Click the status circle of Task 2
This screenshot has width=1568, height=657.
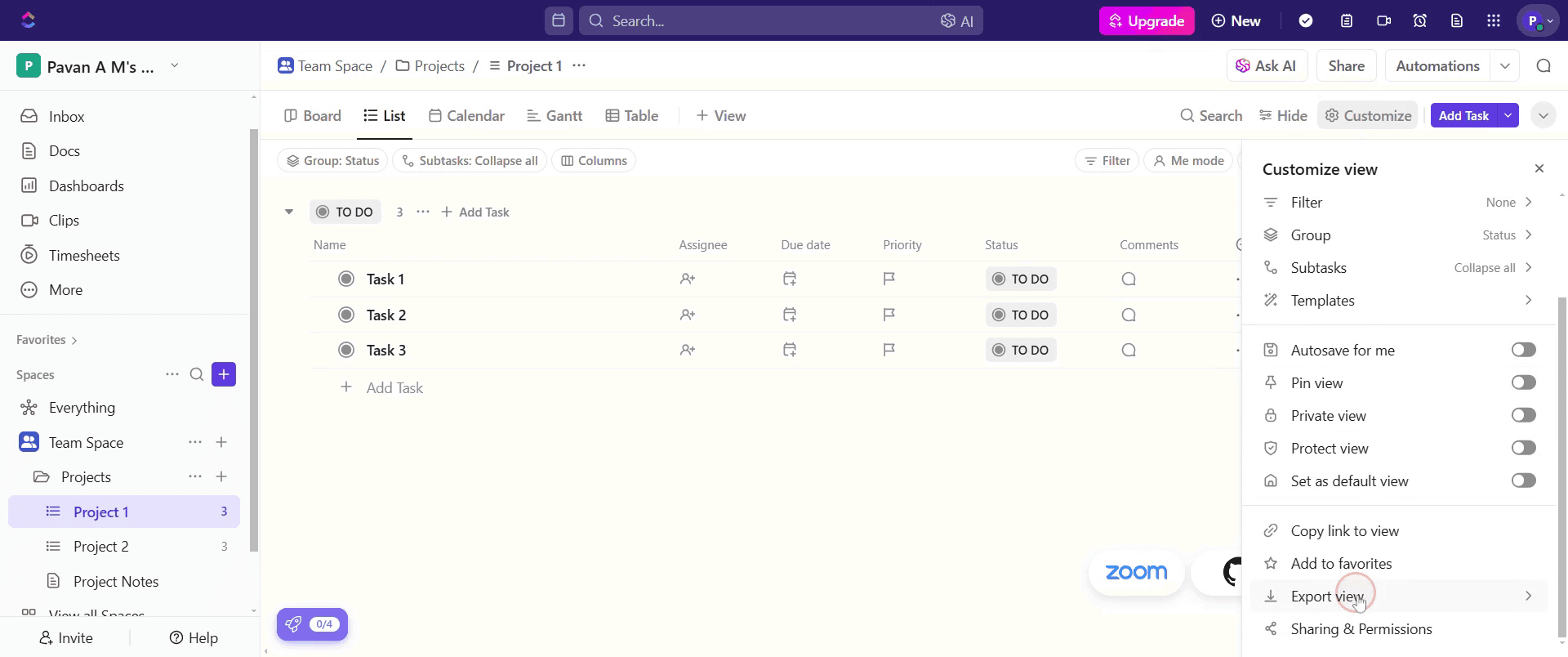pyautogui.click(x=346, y=315)
